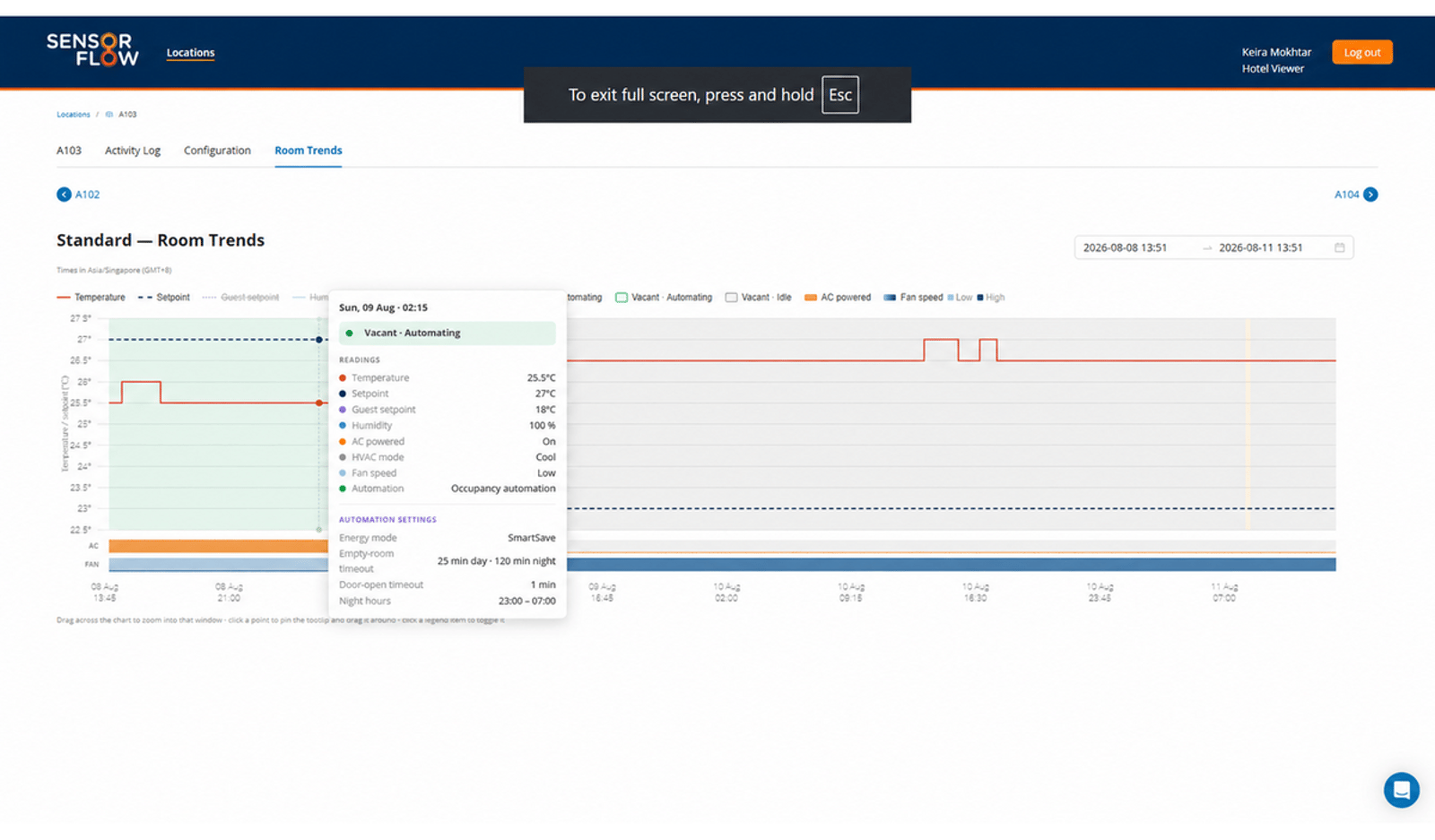Toggle the Vacant · Idle legend item
The image size is (1435, 840).
(x=758, y=298)
